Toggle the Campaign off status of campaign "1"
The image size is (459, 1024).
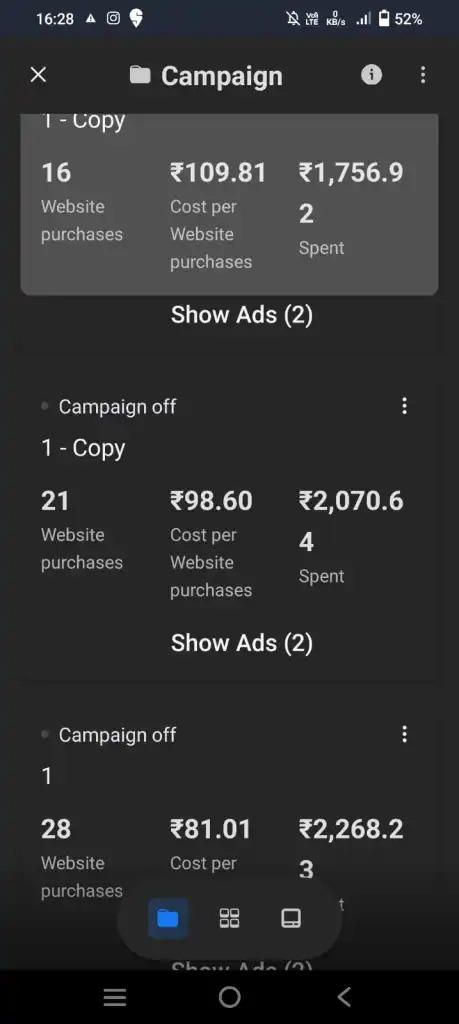click(109, 735)
